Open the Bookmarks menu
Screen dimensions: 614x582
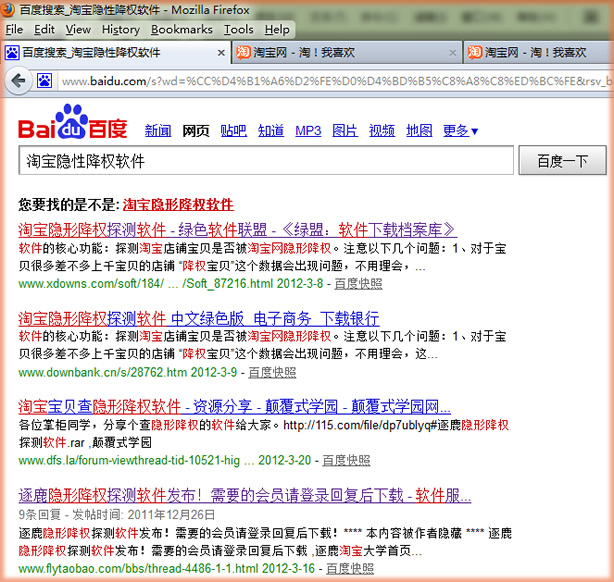[182, 30]
